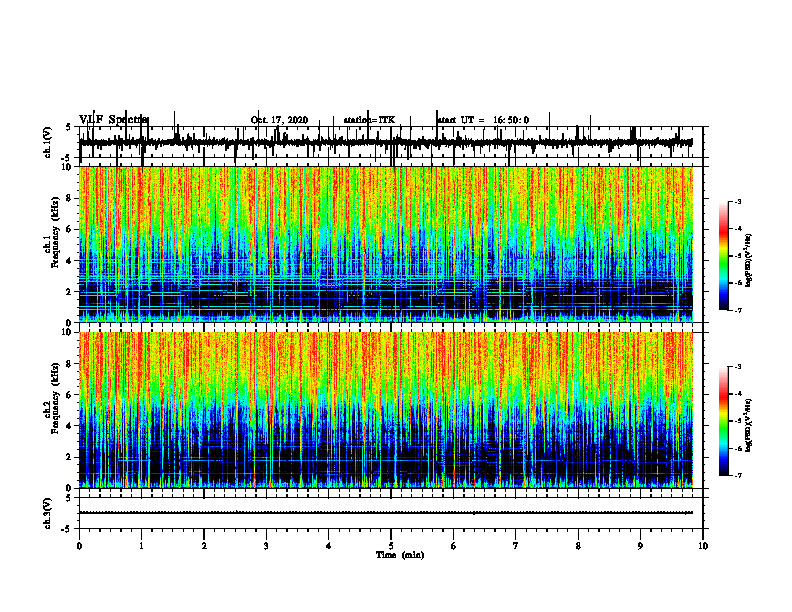Viewport: 792px width, 612px height.
Task: Click the "-5" tick on ch.3(V) axis
Action: point(67,529)
